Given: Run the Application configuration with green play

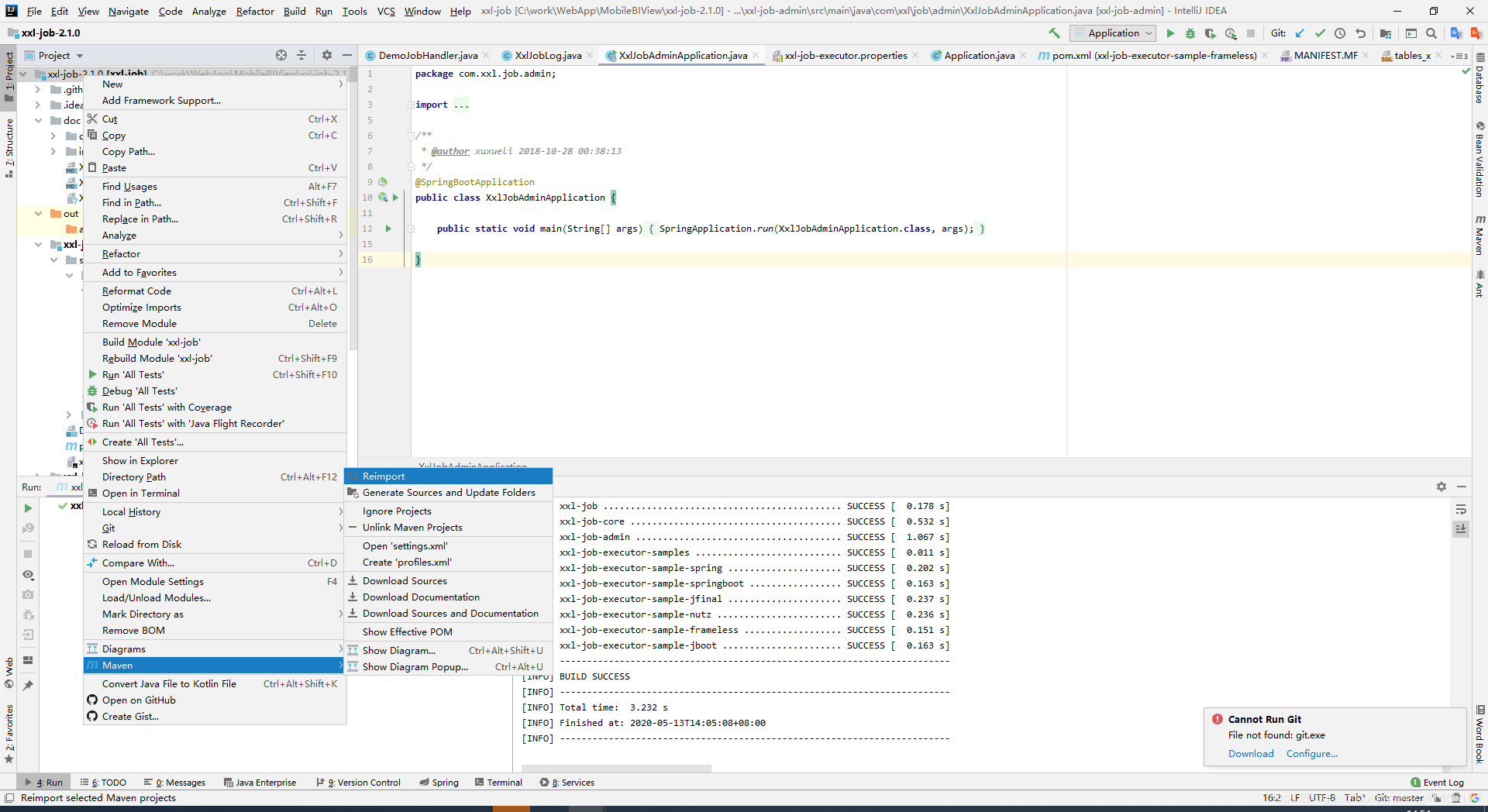Looking at the screenshot, I should 1170,33.
